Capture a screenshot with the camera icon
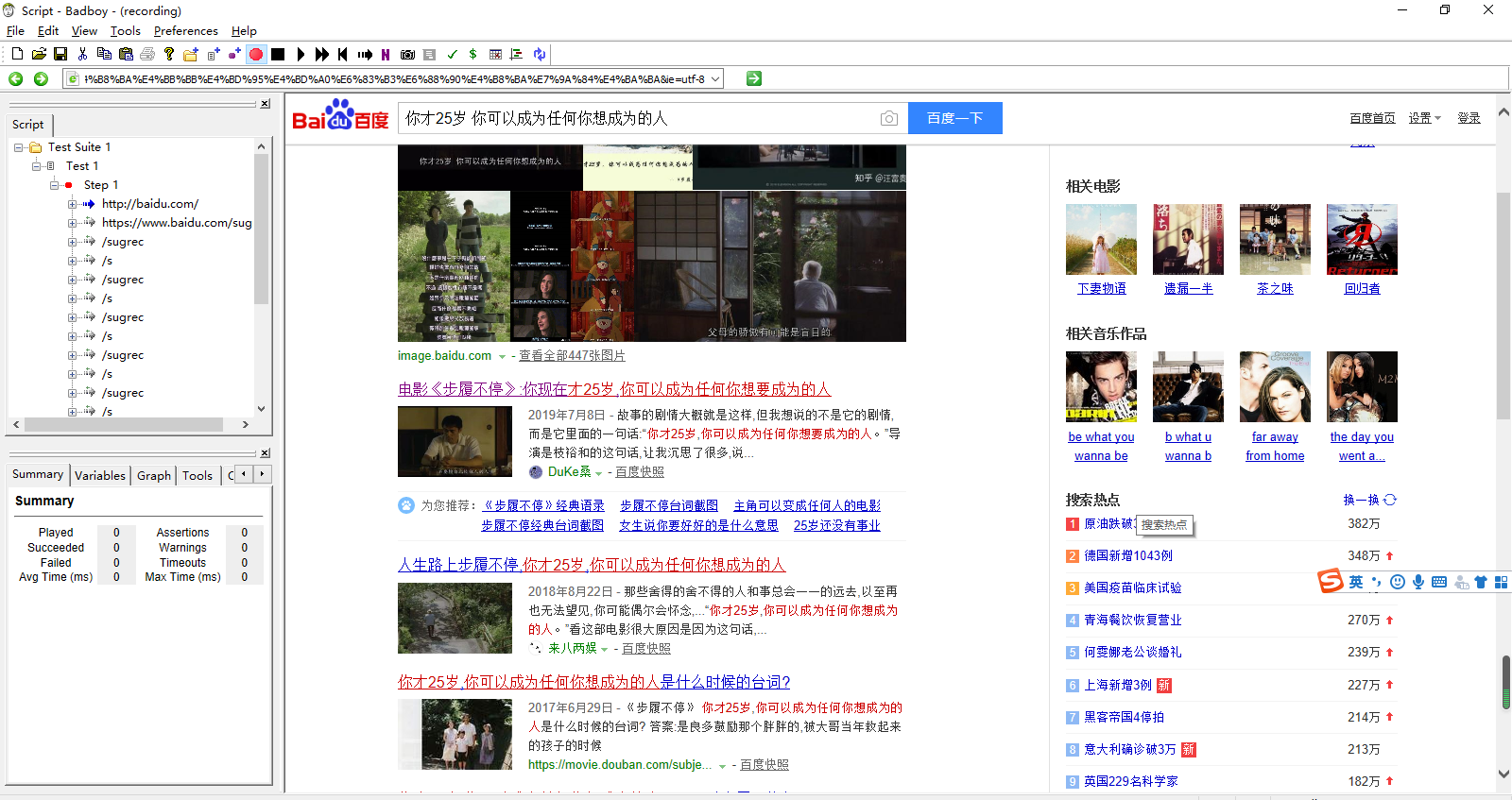Viewport: 1512px width, 800px height. click(x=407, y=54)
